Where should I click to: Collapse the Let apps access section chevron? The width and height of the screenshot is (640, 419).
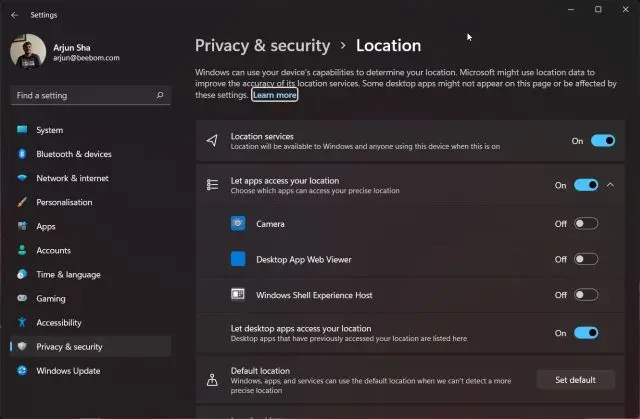coord(610,185)
